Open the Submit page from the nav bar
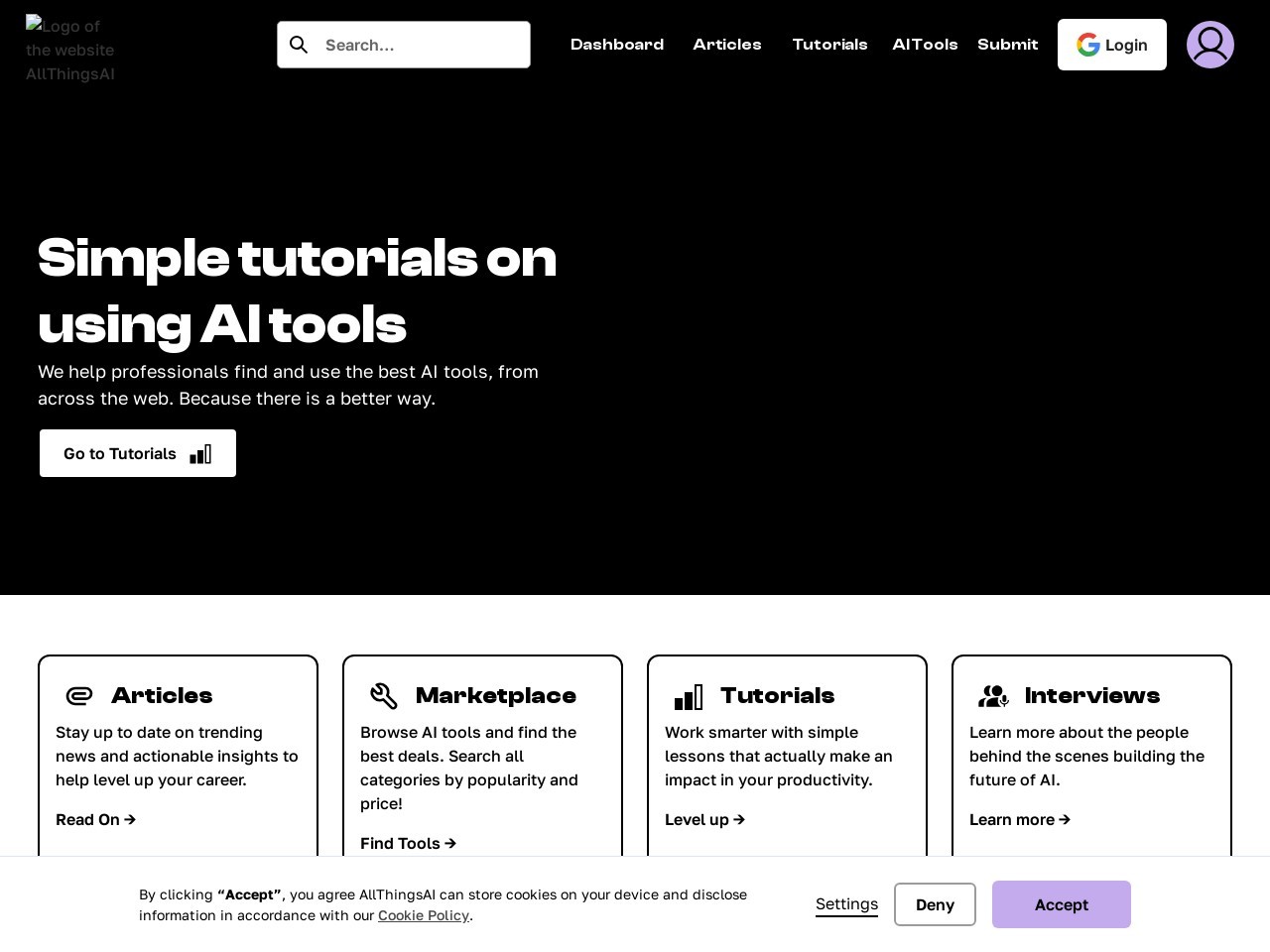Image resolution: width=1270 pixels, height=952 pixels. point(1008,44)
